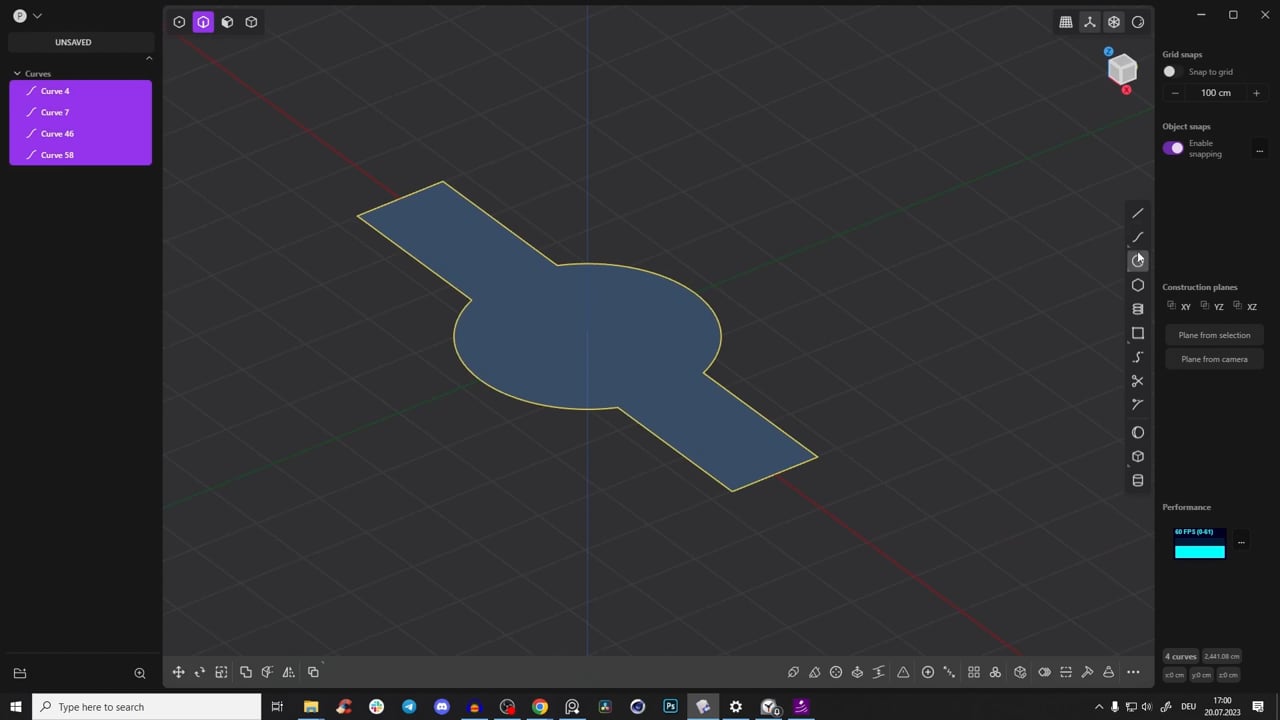
Task: Click Plane from camera button
Action: (x=1214, y=359)
